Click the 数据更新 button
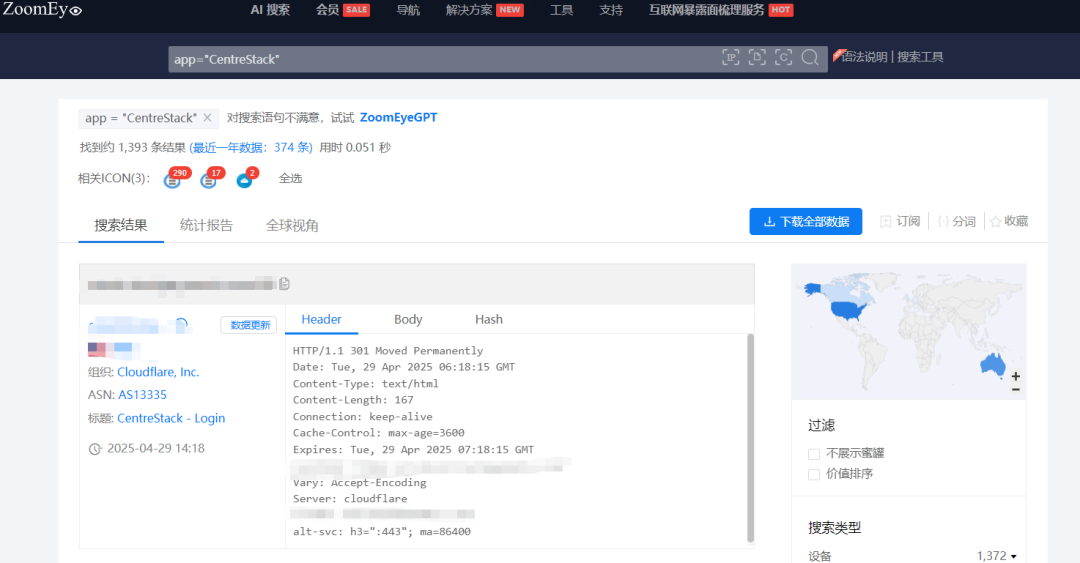 coord(249,325)
